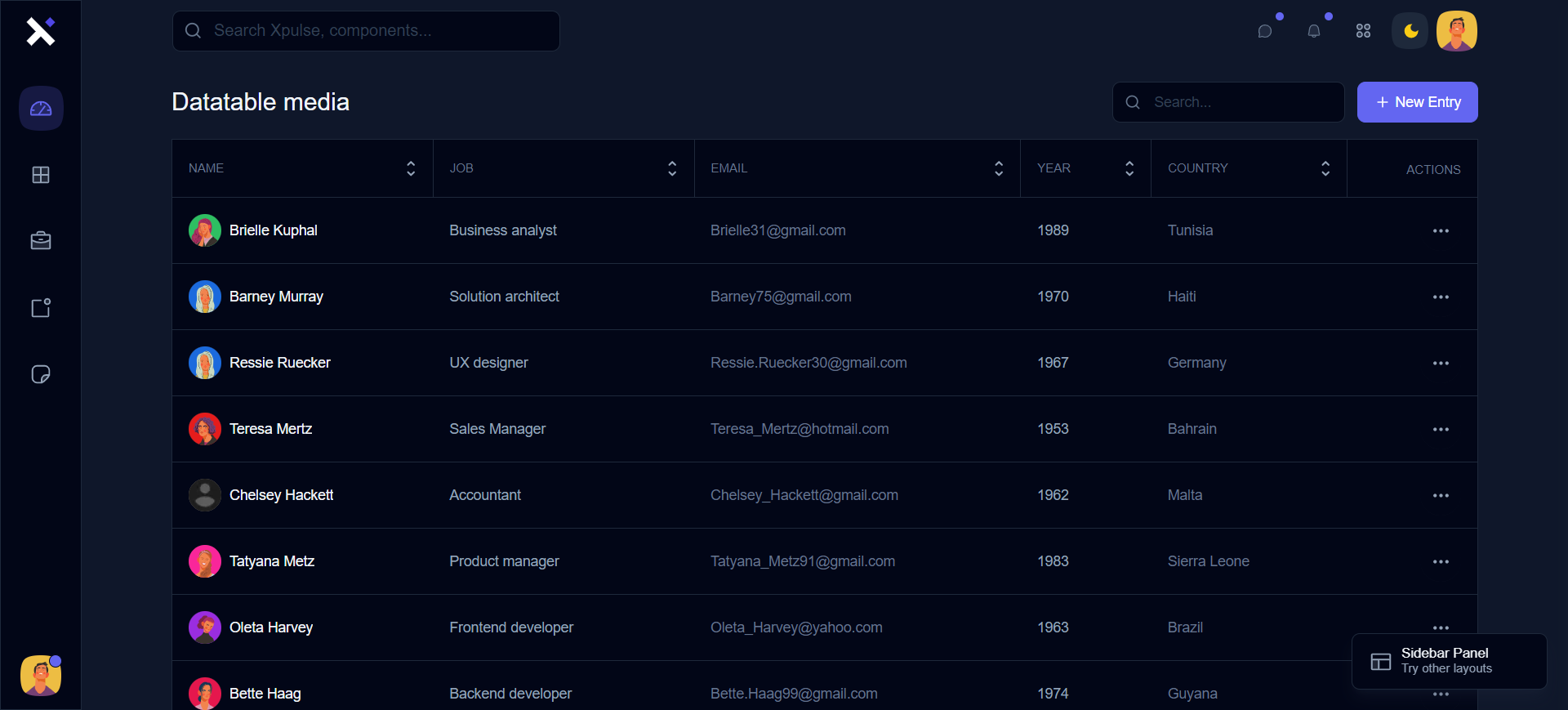Open the user profile avatar menu in header
Screen dimensions: 1568x710
point(1457,31)
